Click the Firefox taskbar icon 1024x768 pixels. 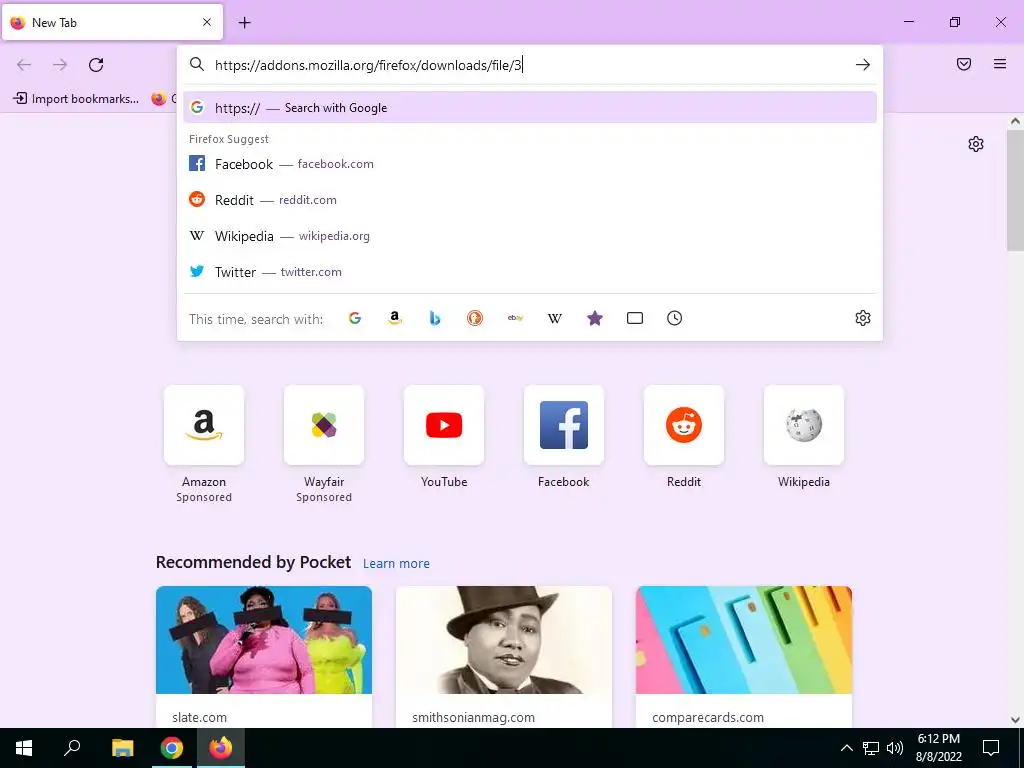(x=221, y=748)
